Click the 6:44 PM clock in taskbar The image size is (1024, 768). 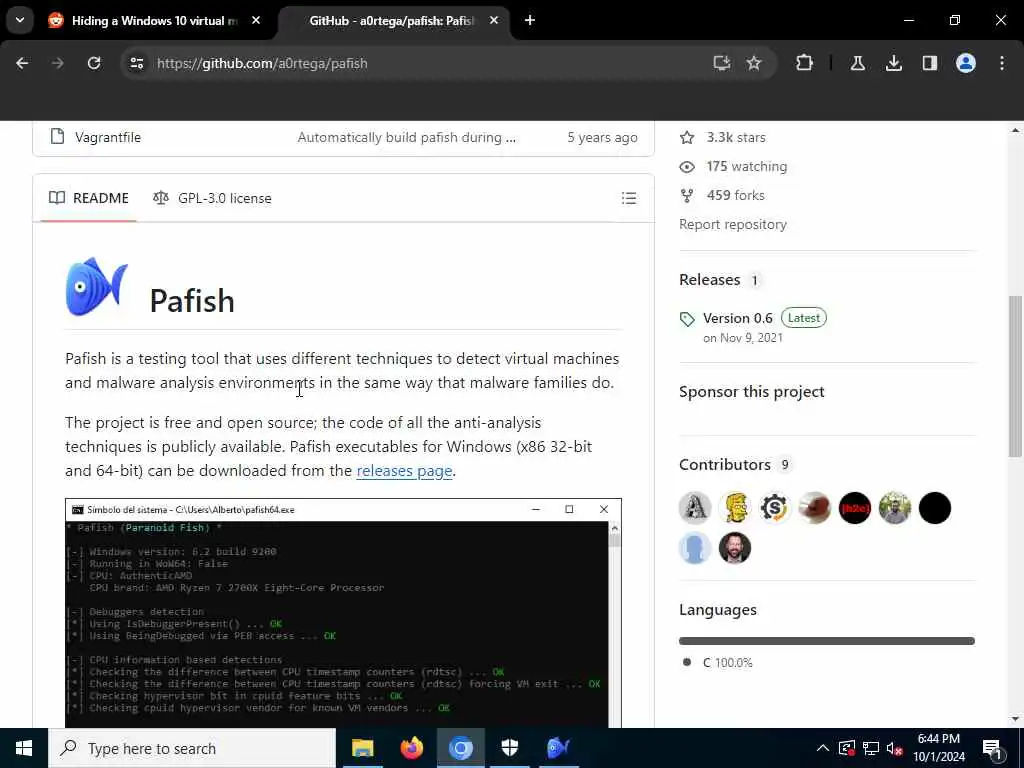939,748
